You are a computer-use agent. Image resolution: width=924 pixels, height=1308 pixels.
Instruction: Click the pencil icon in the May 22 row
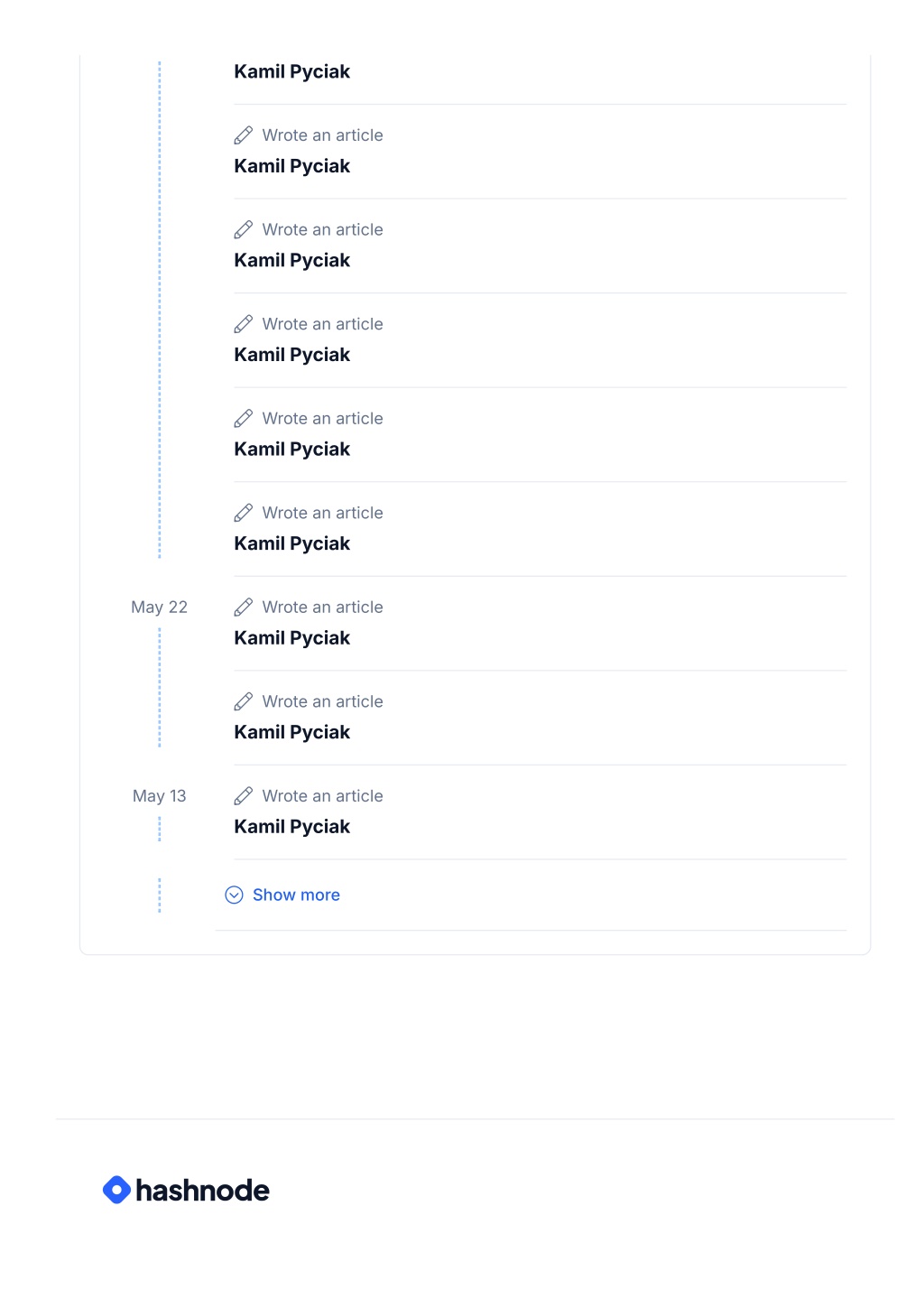point(244,608)
